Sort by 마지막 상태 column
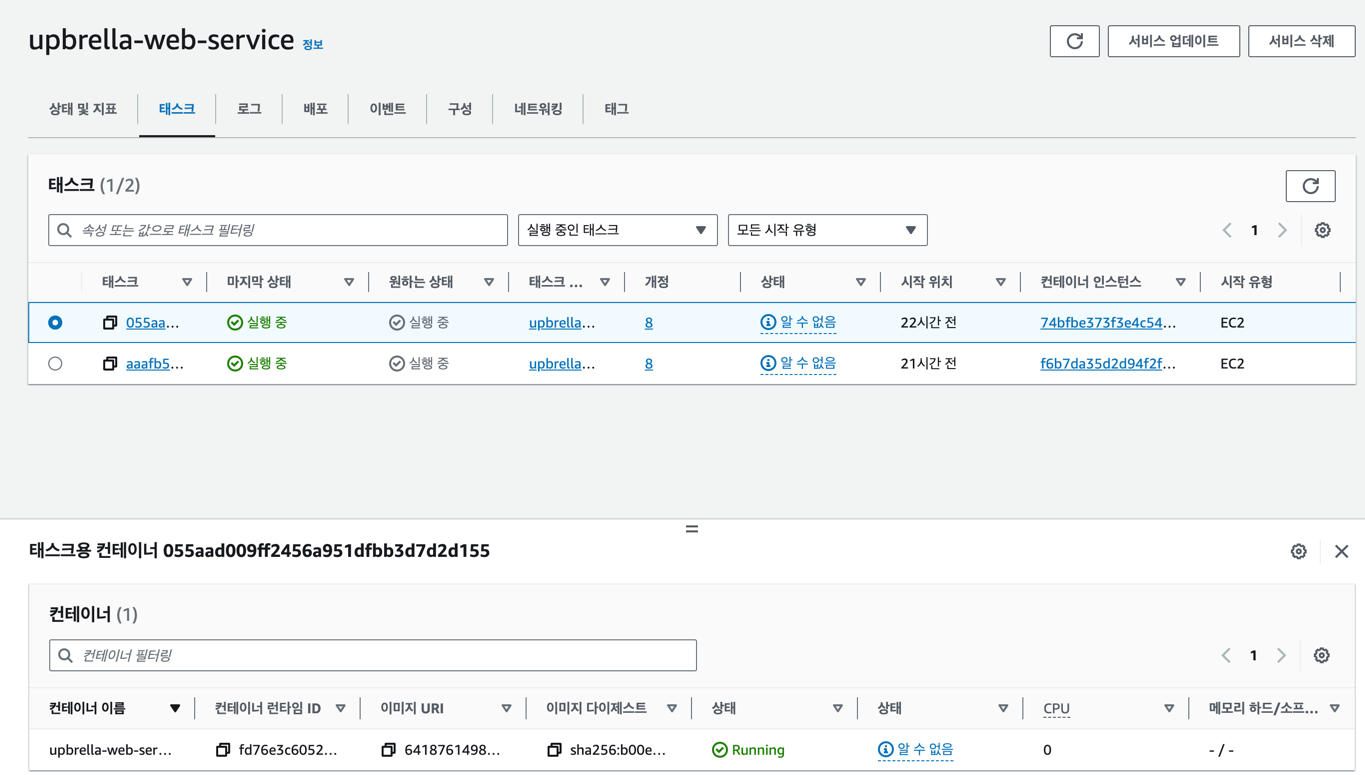This screenshot has height=775, width=1365. point(349,283)
